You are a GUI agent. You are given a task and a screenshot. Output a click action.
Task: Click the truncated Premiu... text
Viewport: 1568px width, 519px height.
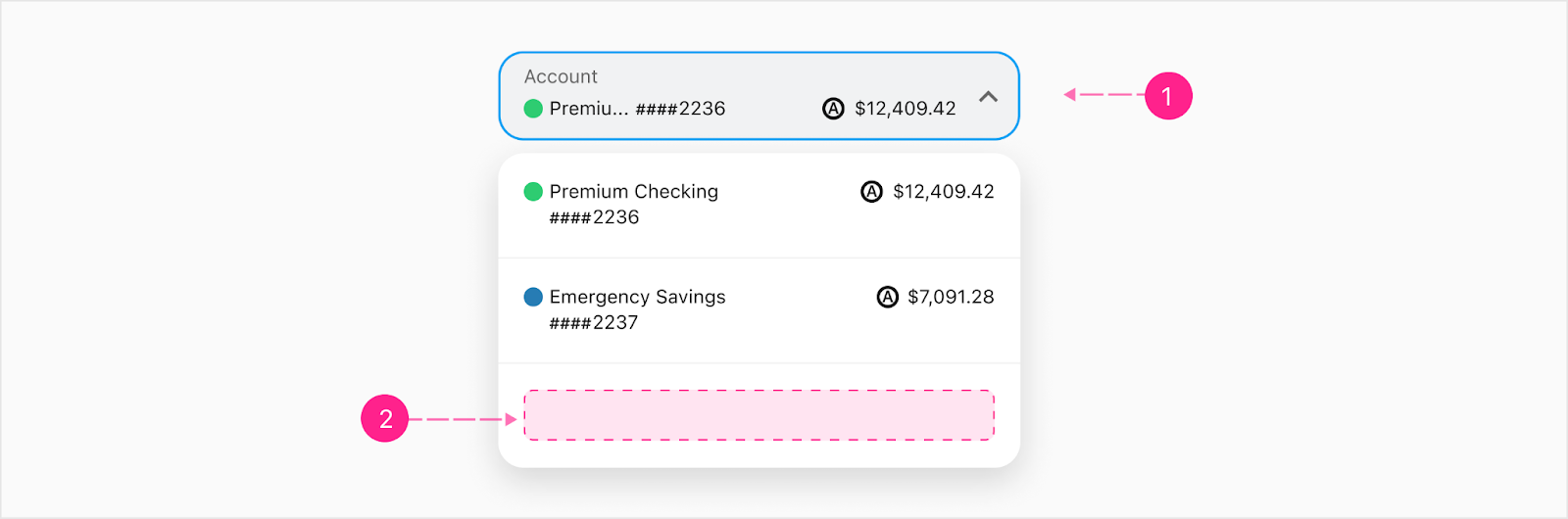(589, 109)
